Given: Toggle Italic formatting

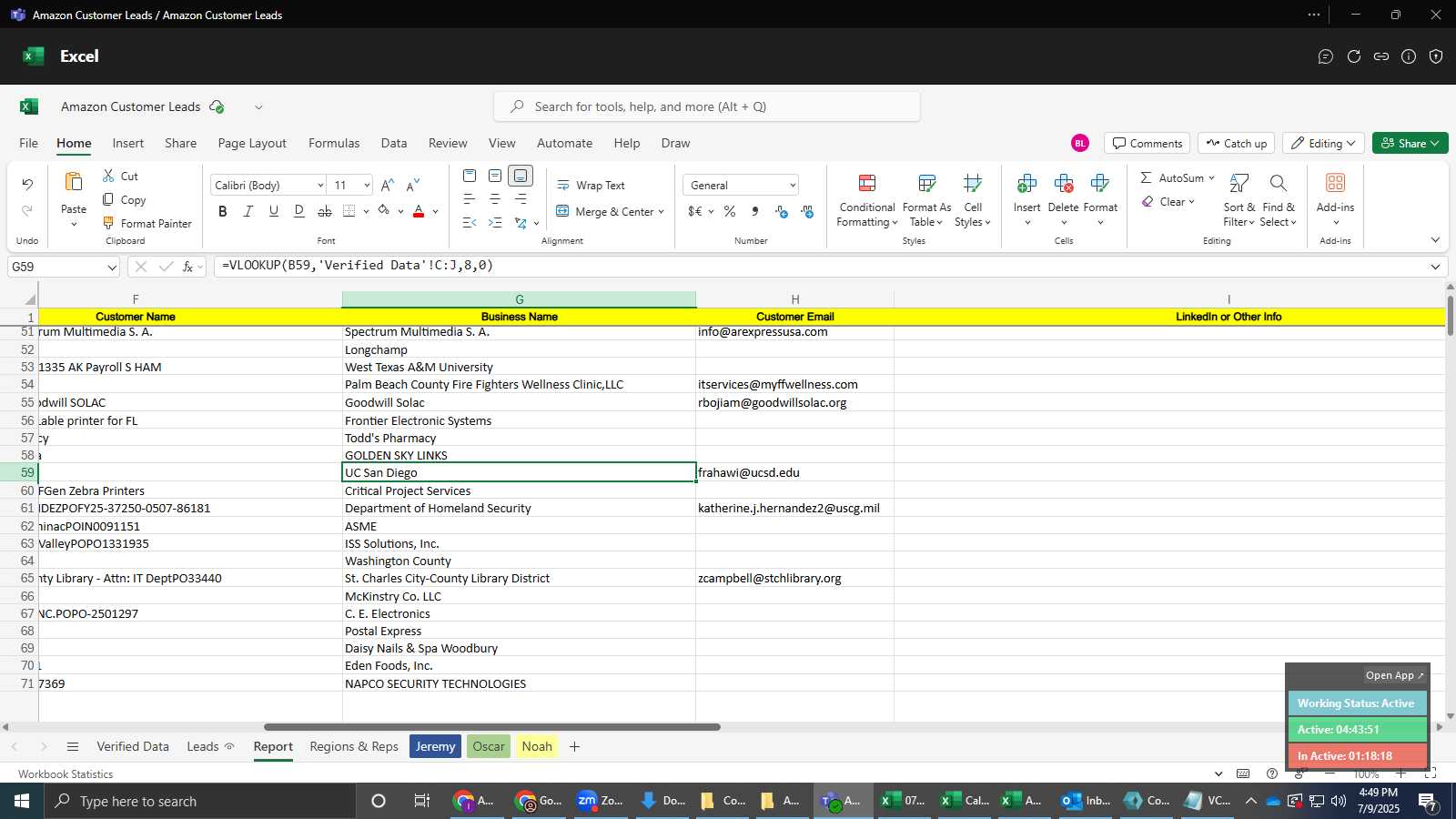Looking at the screenshot, I should [x=248, y=211].
